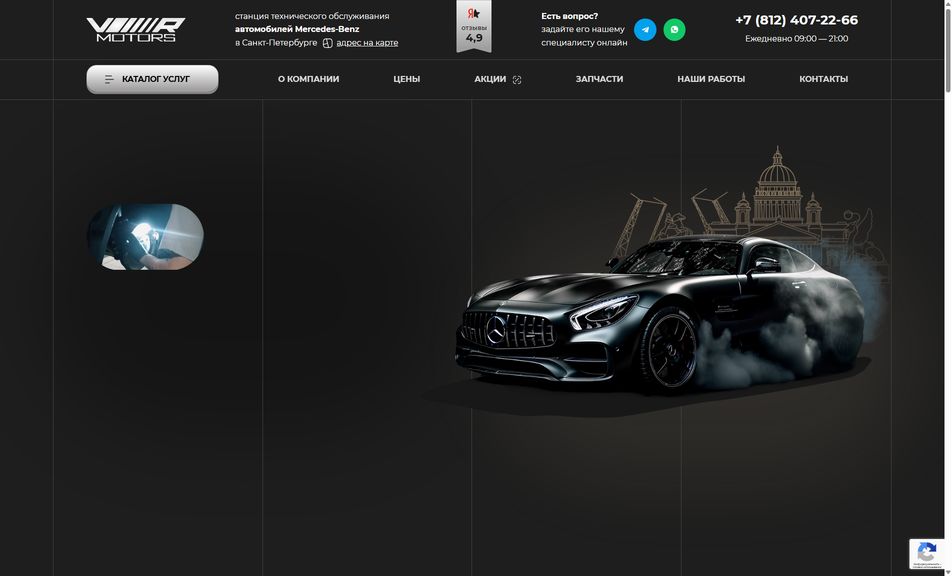Call the phone number +7 (812) 407-22-66
This screenshot has width=952, height=576.
tap(796, 20)
